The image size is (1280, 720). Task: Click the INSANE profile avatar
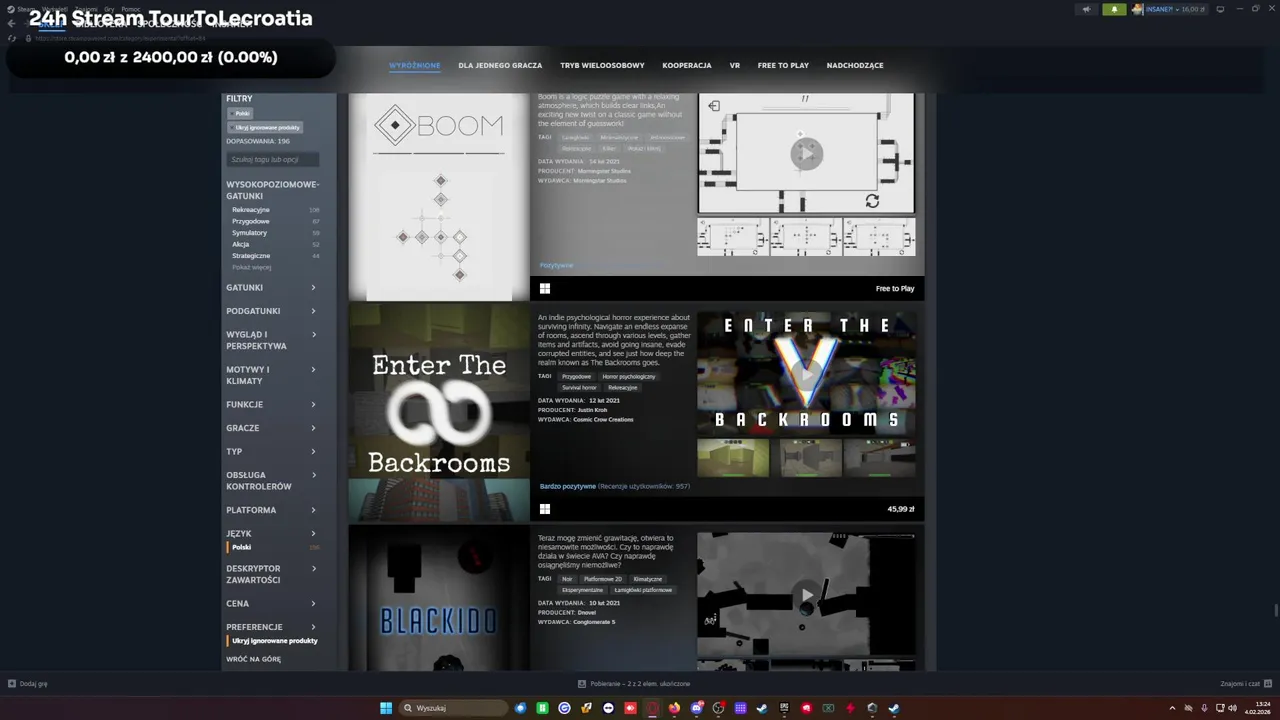point(1138,9)
